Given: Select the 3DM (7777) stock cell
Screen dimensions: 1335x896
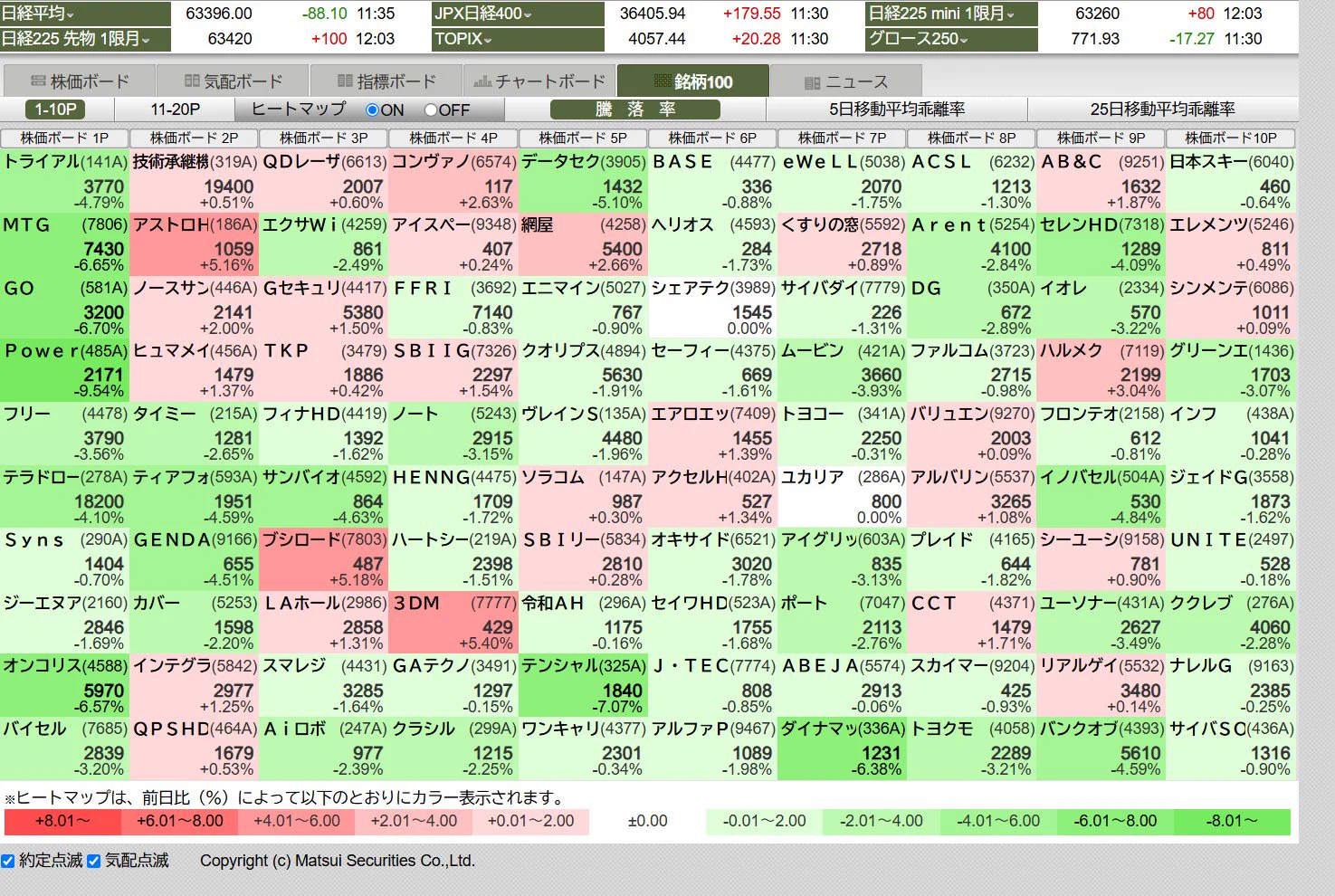Looking at the screenshot, I should point(453,623).
